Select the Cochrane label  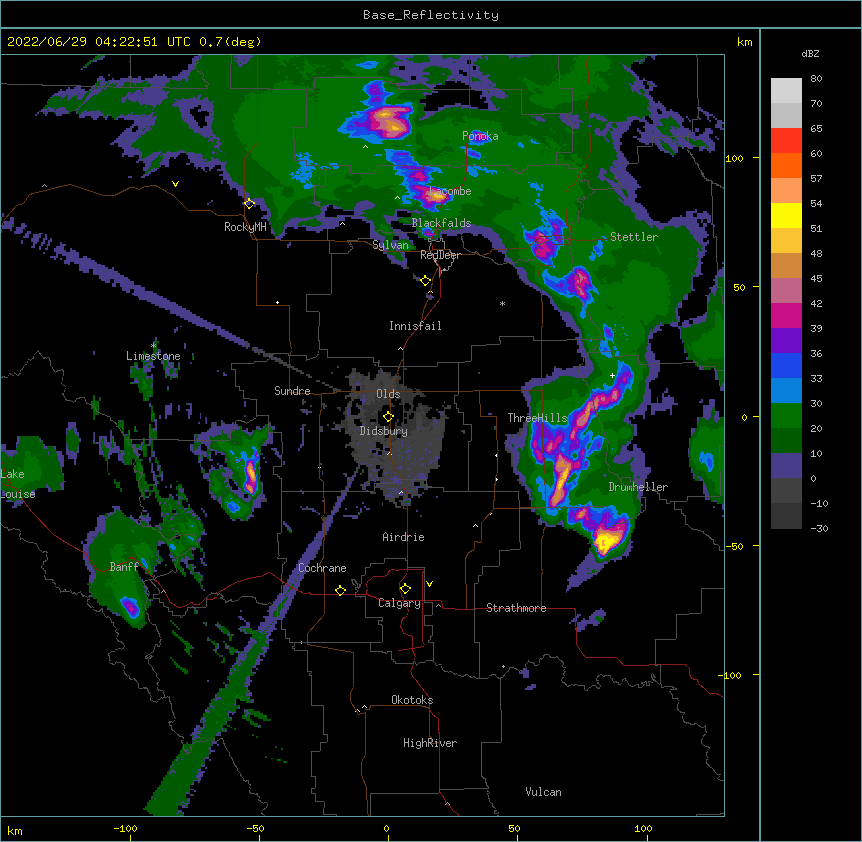(x=322, y=568)
